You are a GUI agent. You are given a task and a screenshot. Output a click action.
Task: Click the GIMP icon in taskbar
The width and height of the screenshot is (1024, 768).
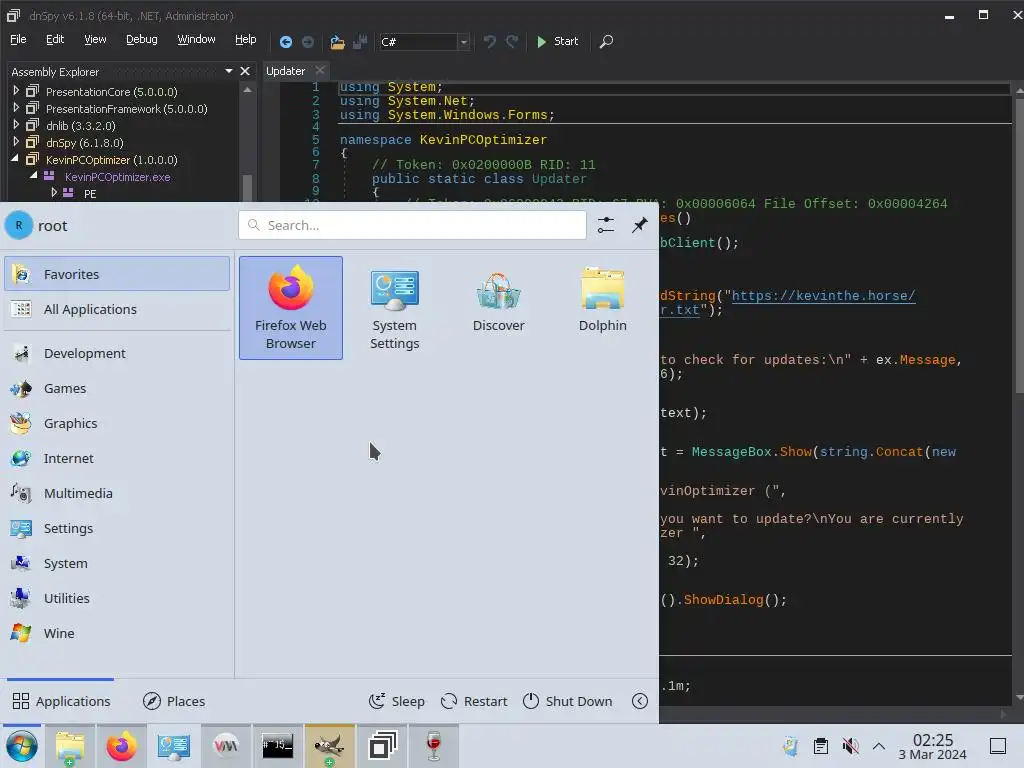click(330, 745)
